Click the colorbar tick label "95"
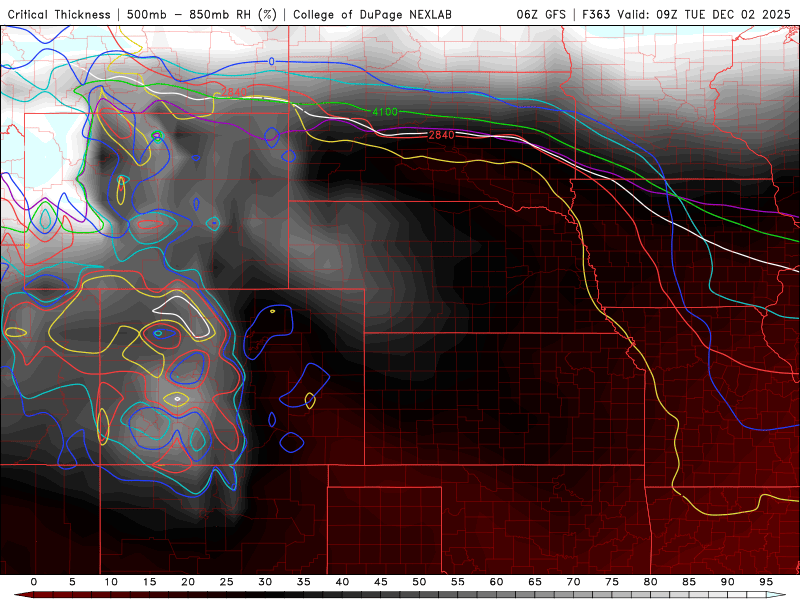This screenshot has height=600, width=800. [766, 582]
